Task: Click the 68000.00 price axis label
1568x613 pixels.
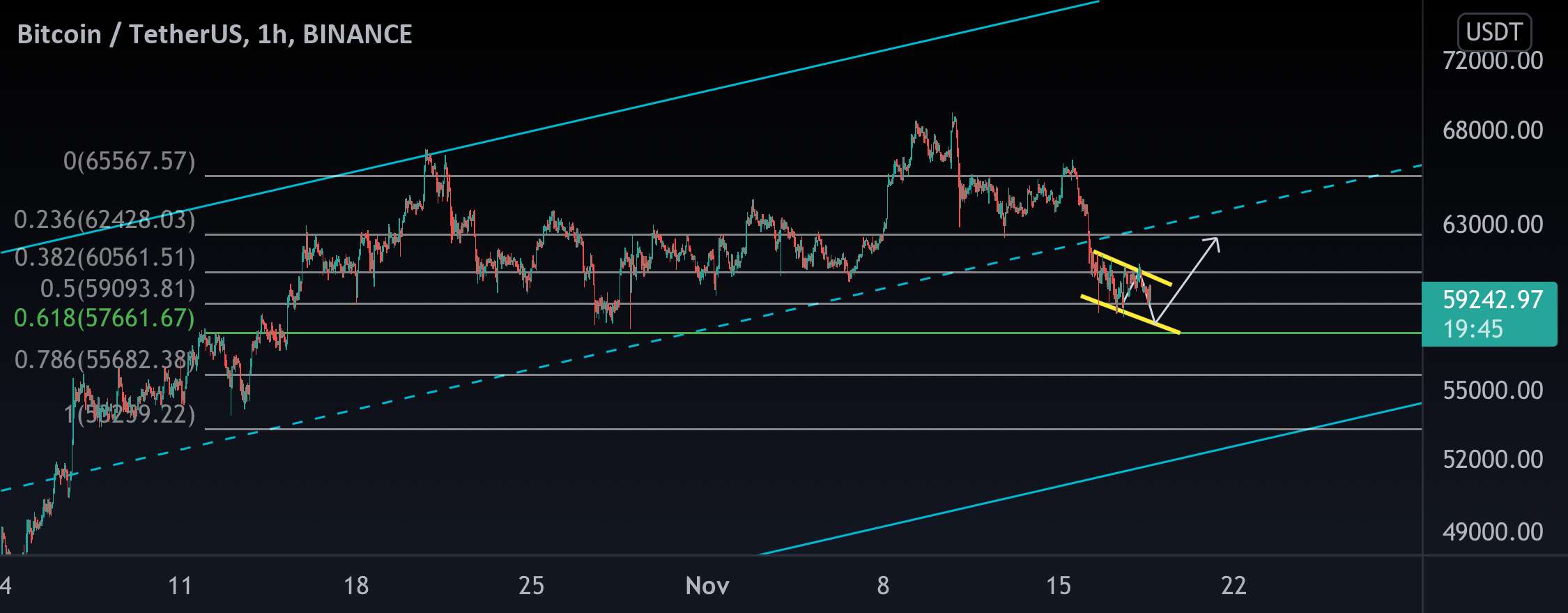Action: tap(1493, 130)
